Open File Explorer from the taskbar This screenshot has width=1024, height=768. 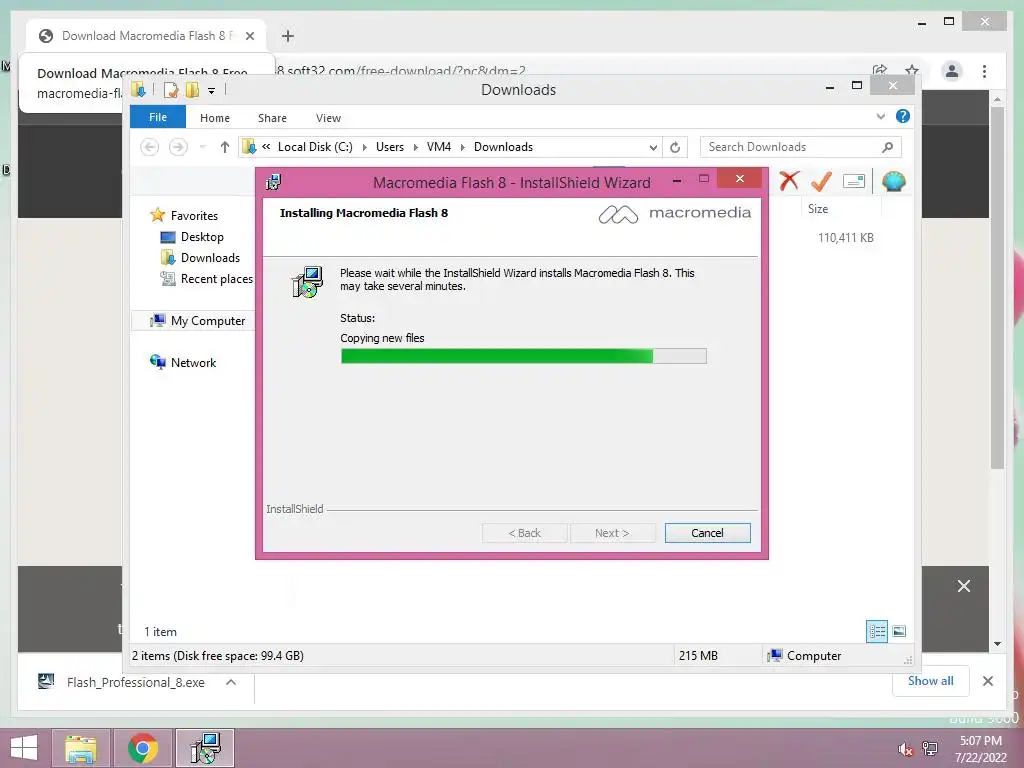point(81,748)
